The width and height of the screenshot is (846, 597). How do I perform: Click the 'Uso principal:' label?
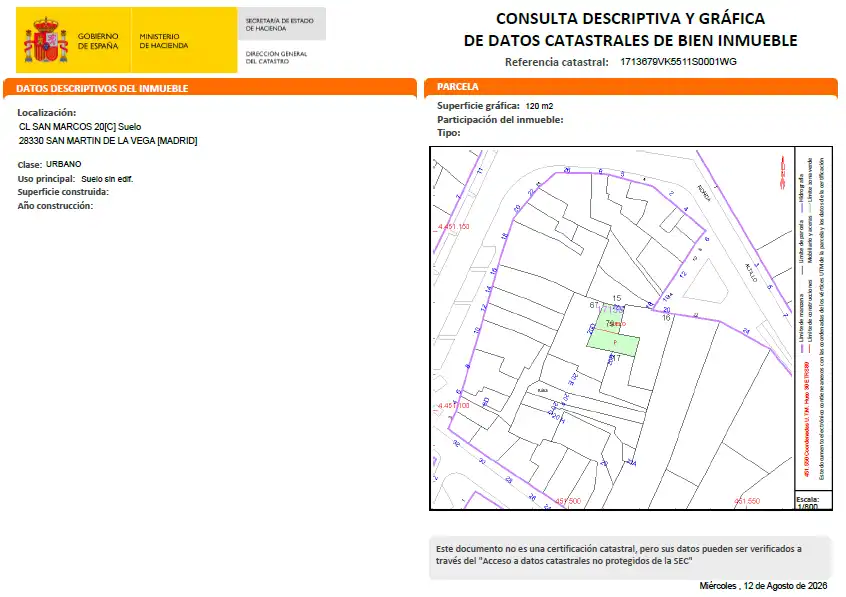pyautogui.click(x=46, y=179)
